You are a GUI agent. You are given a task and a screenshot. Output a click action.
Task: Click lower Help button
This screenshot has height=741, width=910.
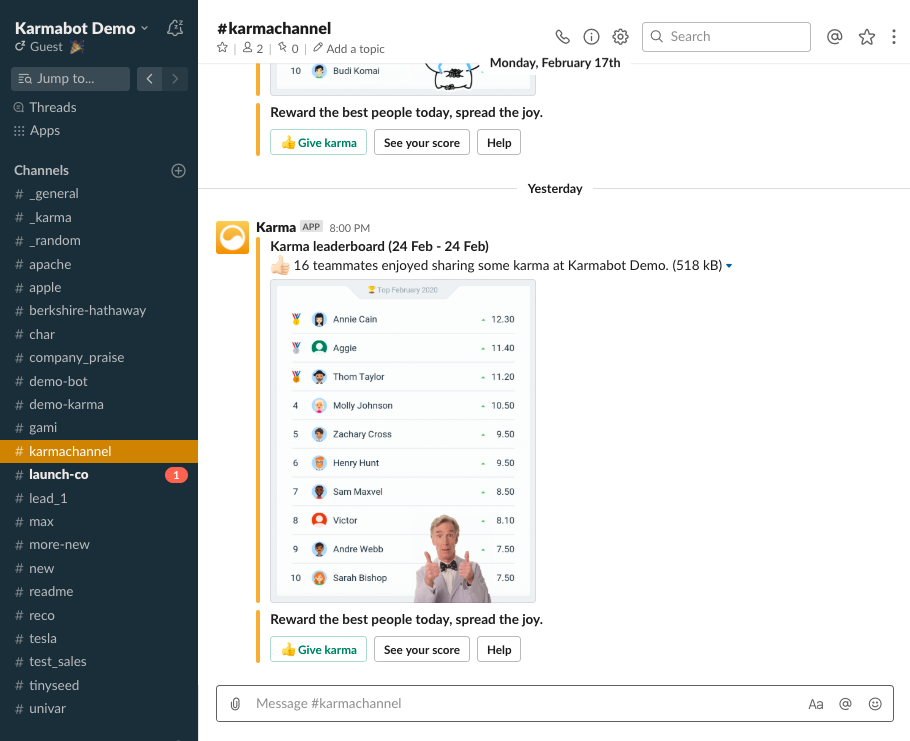(499, 650)
